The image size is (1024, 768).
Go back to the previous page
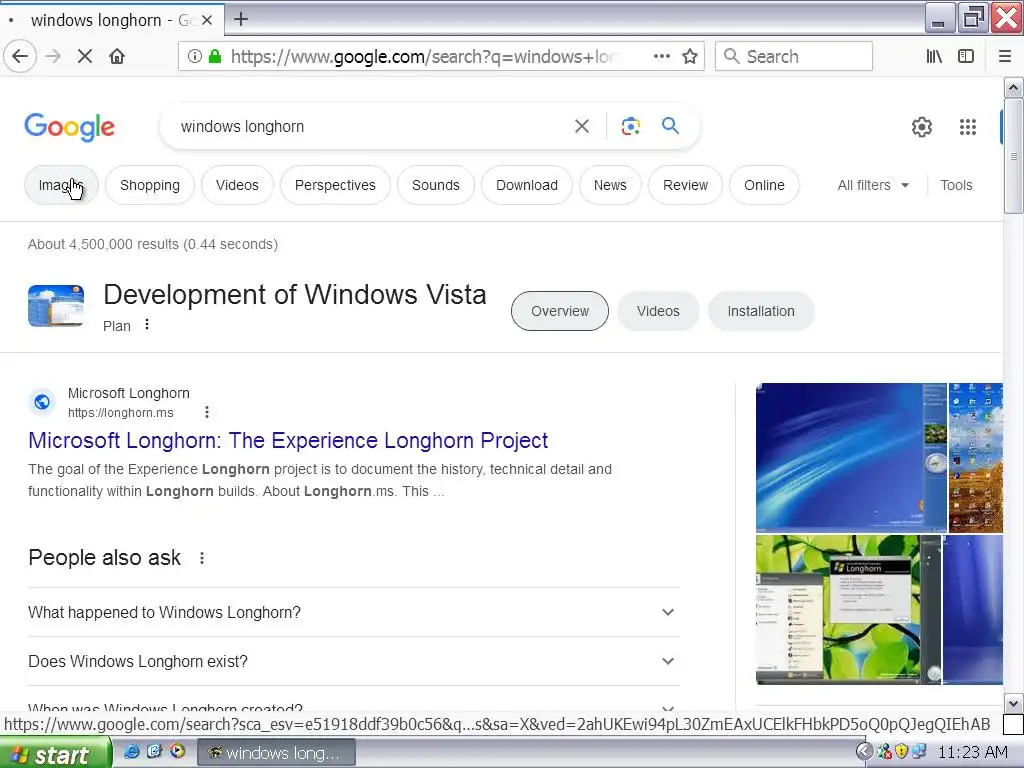pyautogui.click(x=20, y=56)
